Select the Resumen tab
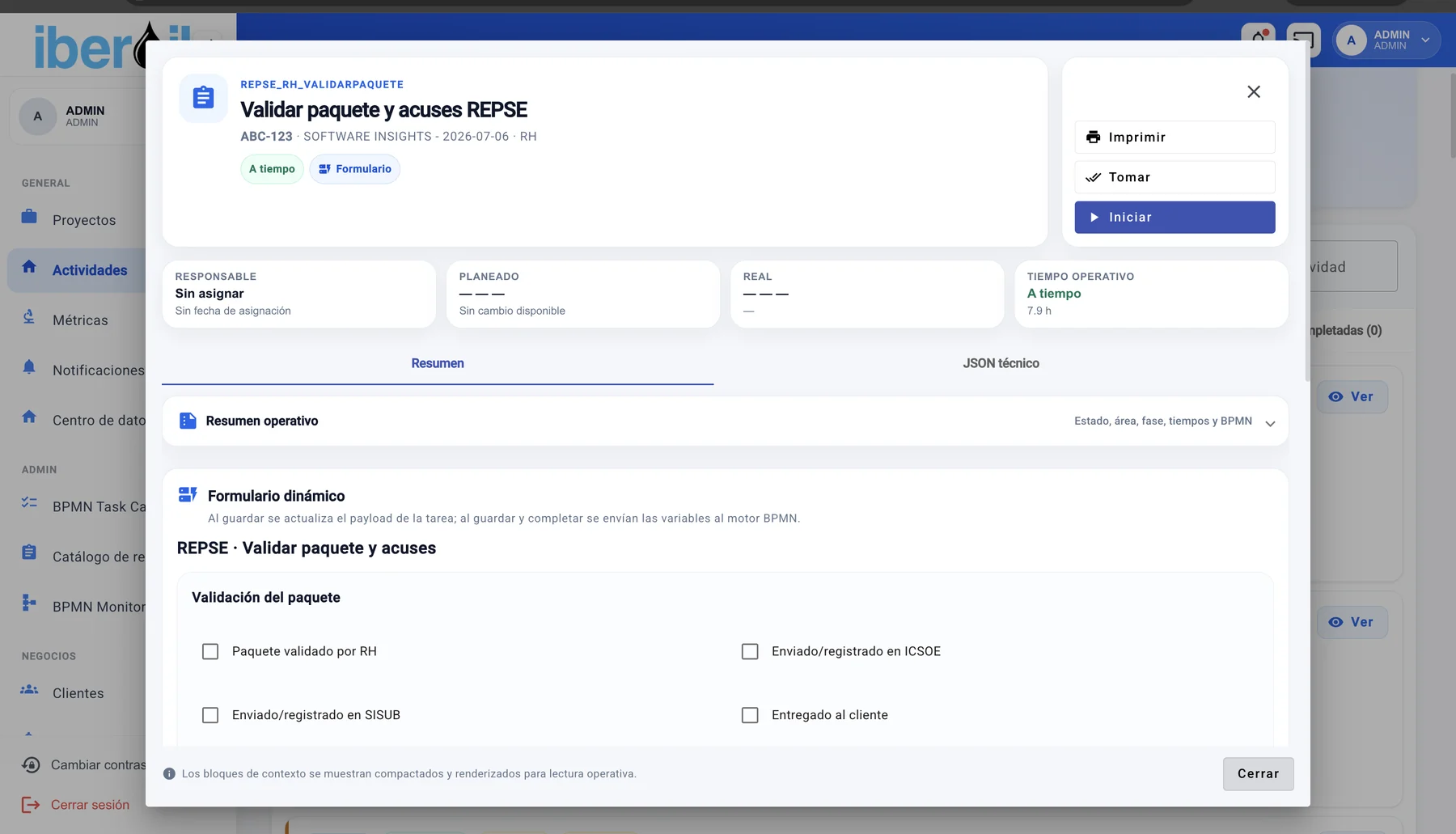This screenshot has width=1456, height=834. click(438, 363)
